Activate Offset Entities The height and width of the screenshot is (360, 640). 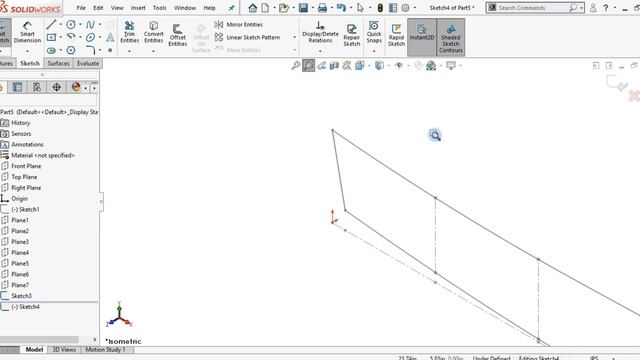click(x=178, y=35)
